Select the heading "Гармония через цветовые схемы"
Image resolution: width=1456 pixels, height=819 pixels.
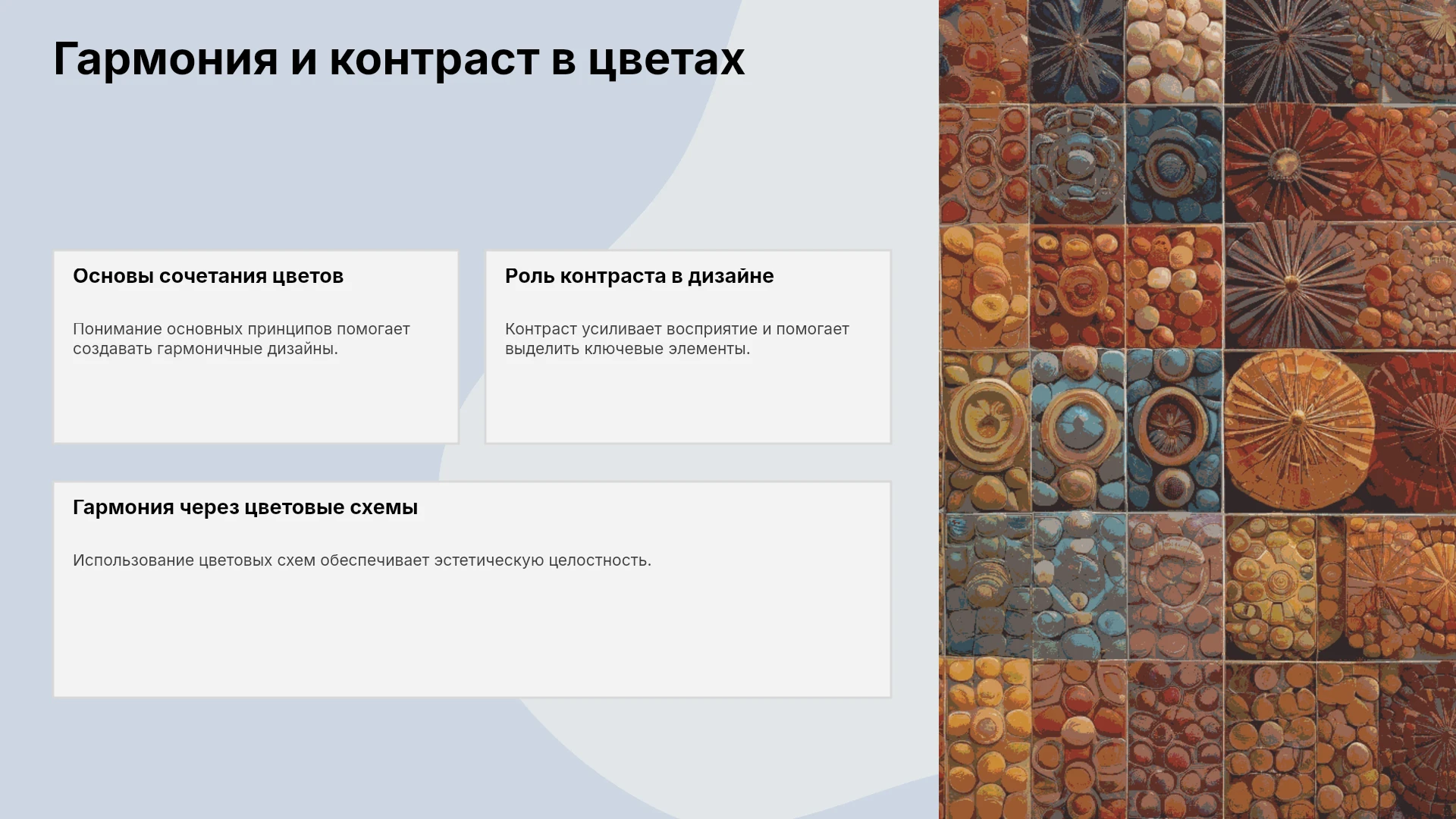click(x=245, y=507)
